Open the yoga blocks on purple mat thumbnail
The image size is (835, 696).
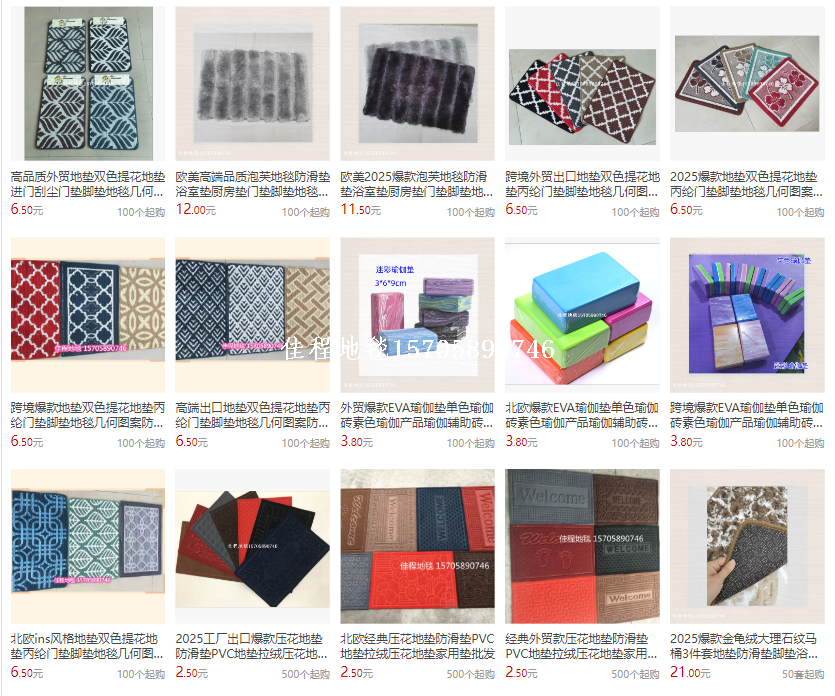pos(747,315)
